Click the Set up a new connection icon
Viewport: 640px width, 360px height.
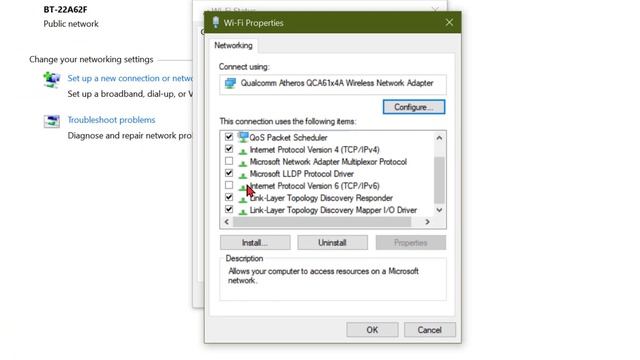pos(52,80)
